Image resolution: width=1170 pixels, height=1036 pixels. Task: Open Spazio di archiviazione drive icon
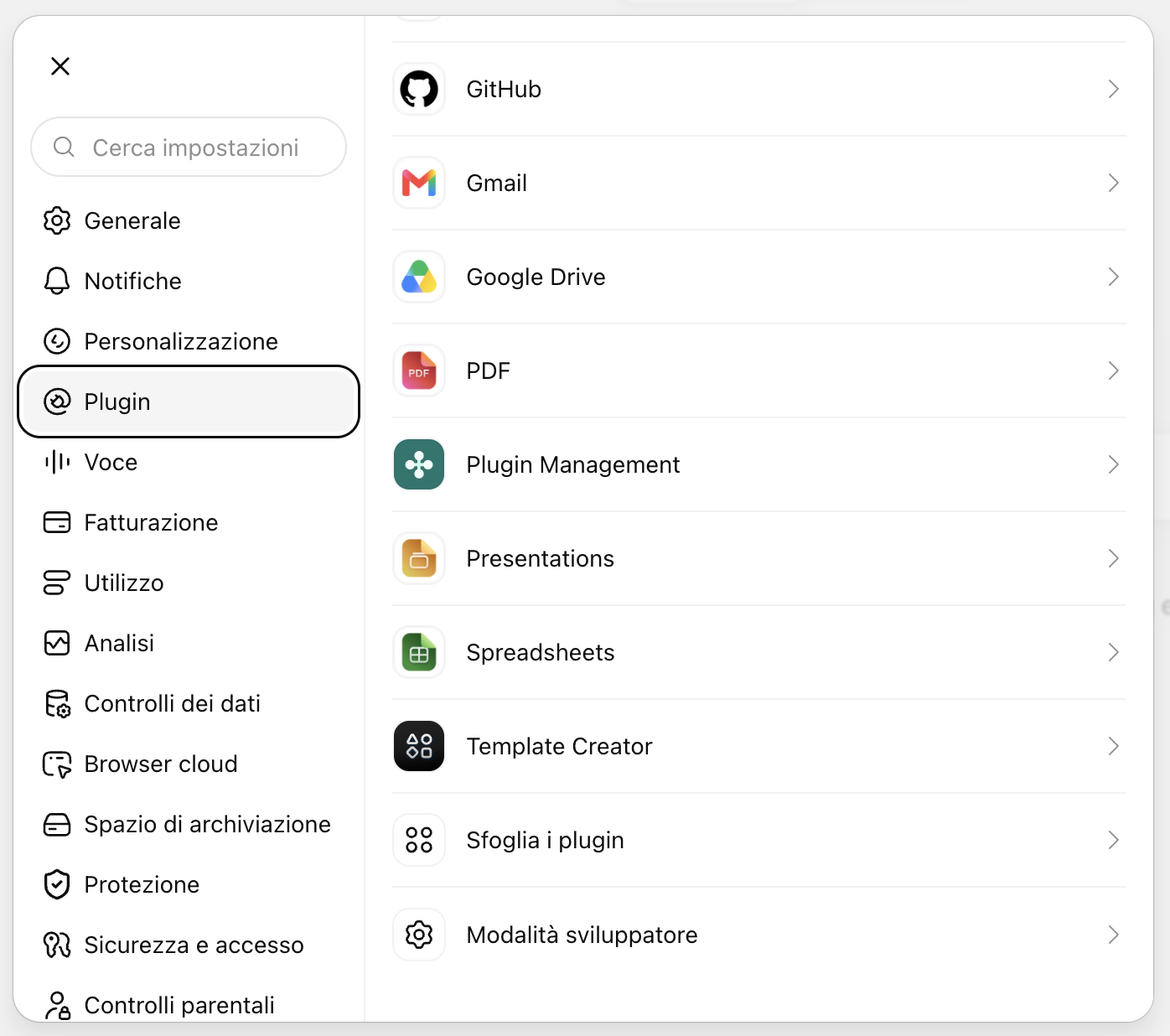(x=57, y=824)
